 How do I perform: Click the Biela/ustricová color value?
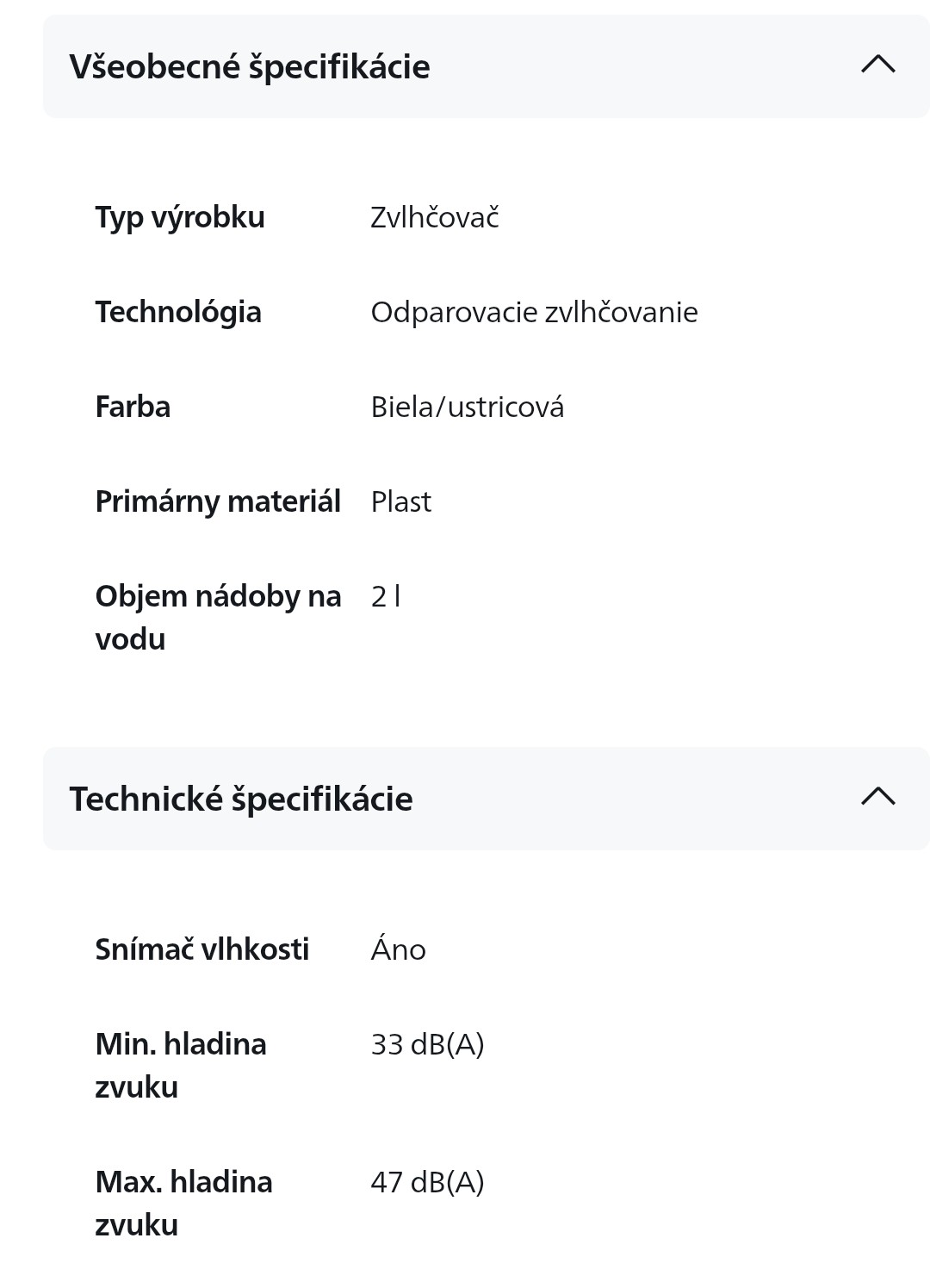(x=468, y=407)
